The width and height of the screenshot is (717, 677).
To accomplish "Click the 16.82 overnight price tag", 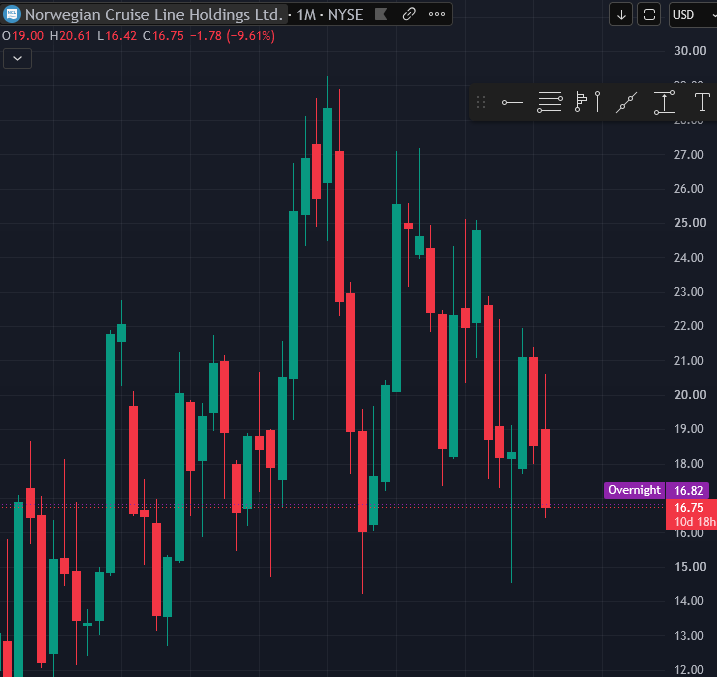I will click(x=688, y=490).
